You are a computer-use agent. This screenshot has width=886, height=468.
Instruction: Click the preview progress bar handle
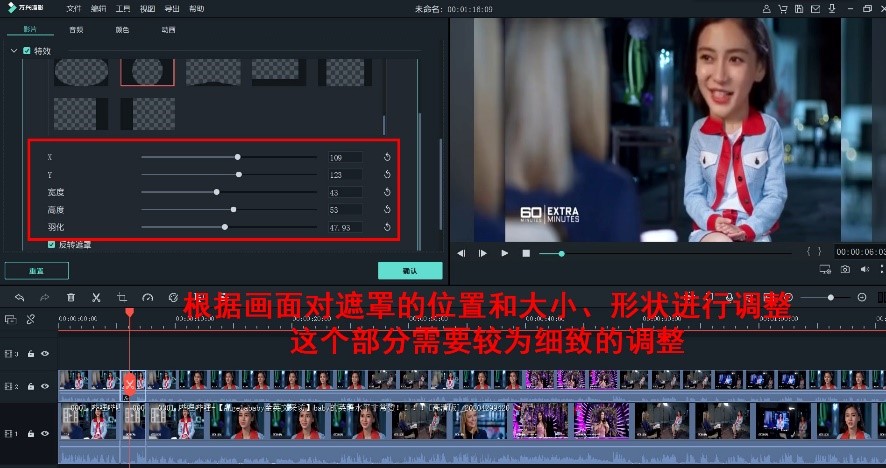coord(562,254)
